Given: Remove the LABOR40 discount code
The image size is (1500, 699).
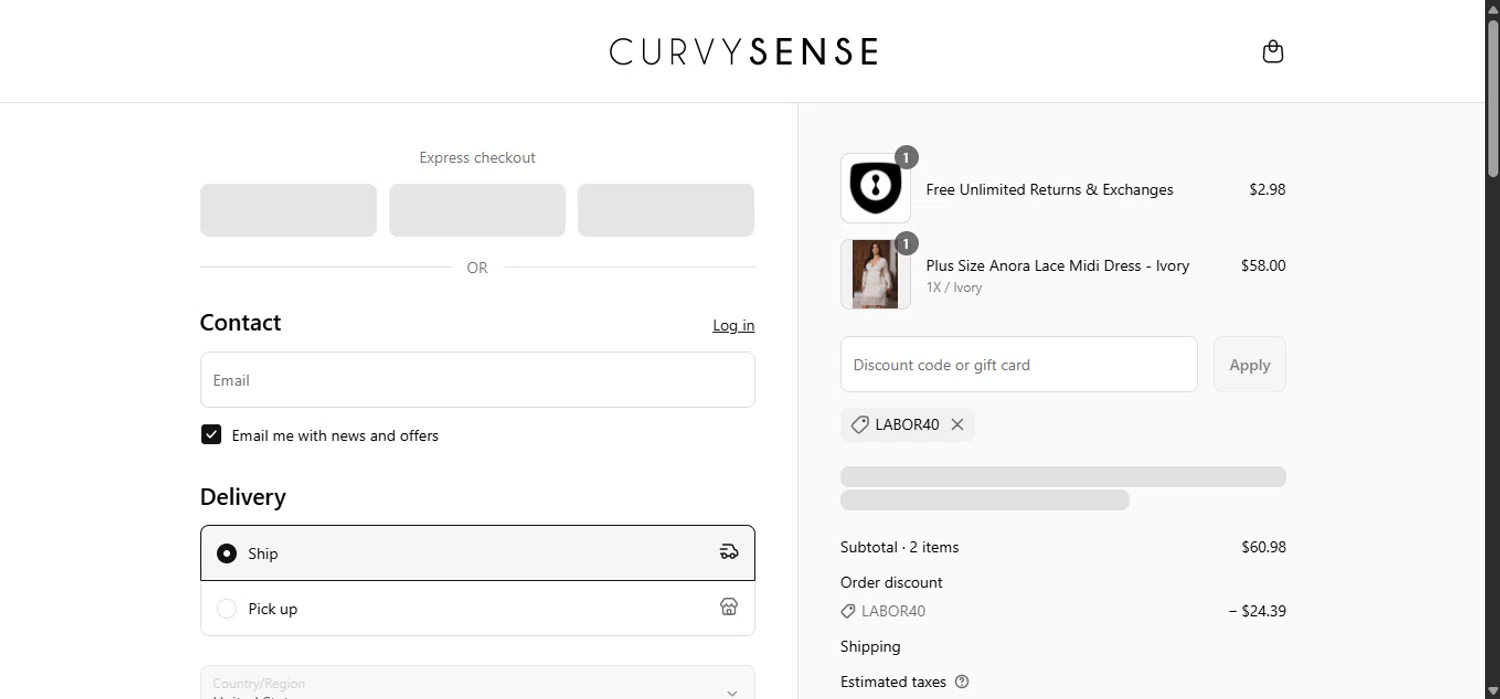Looking at the screenshot, I should point(957,425).
